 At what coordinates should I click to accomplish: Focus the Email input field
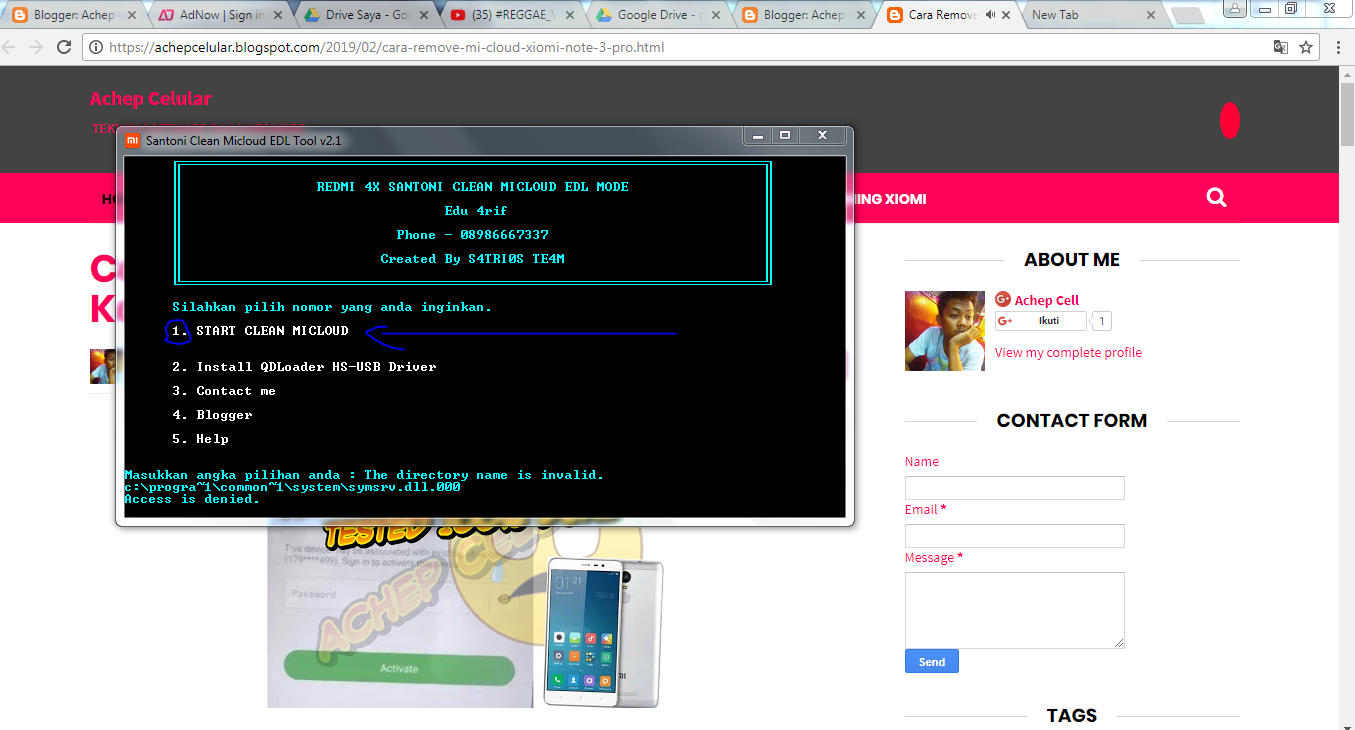point(1015,536)
